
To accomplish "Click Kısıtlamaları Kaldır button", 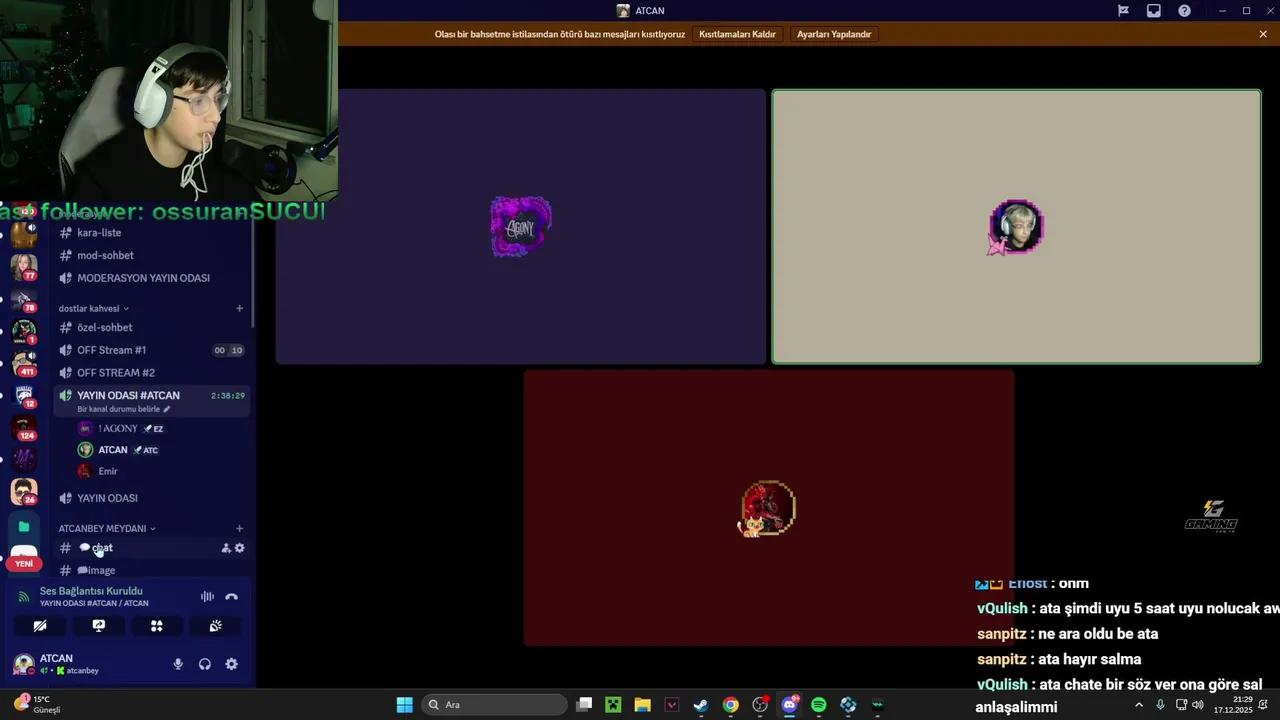I will [737, 34].
